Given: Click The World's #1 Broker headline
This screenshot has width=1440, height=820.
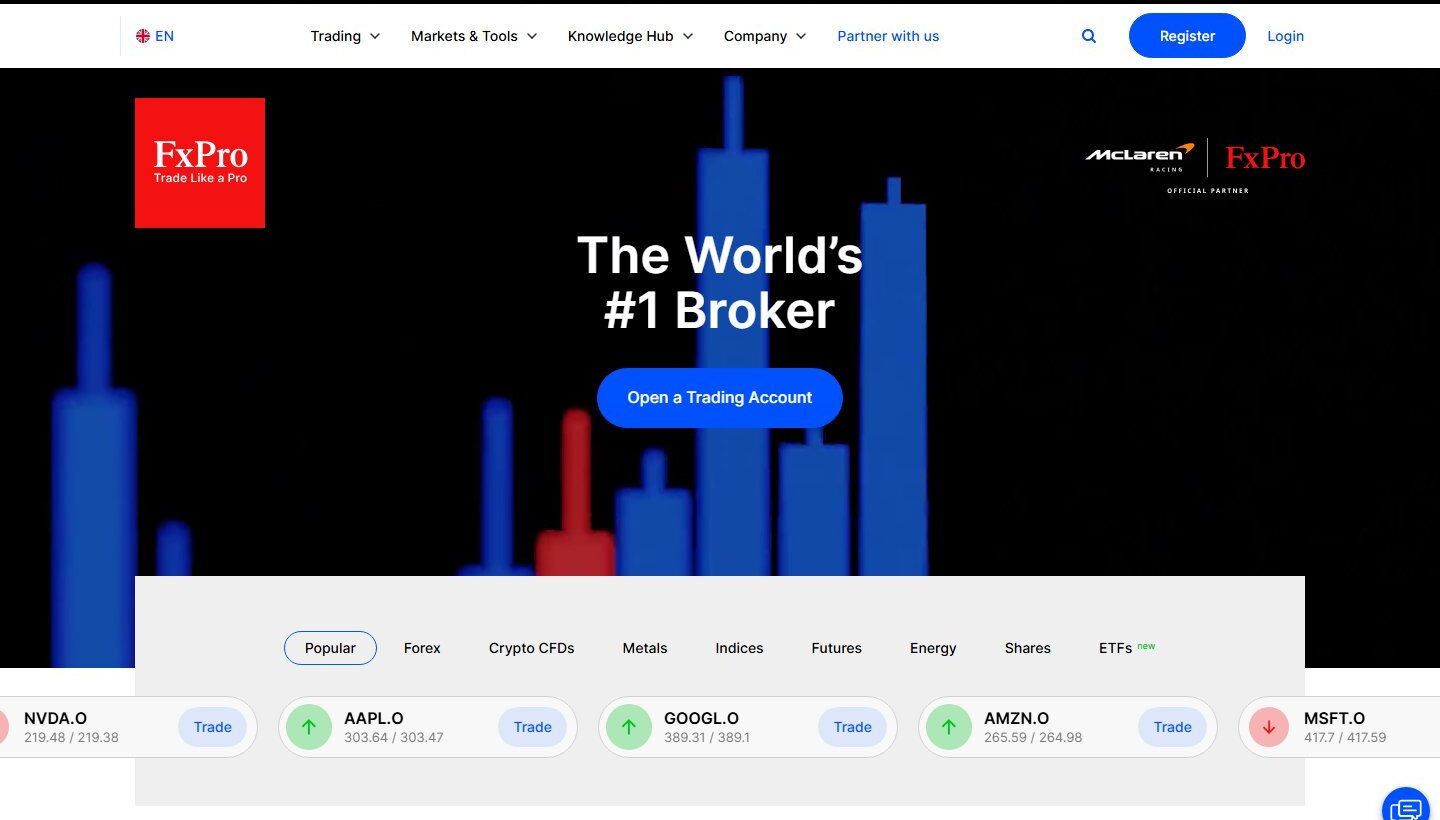Looking at the screenshot, I should (720, 282).
